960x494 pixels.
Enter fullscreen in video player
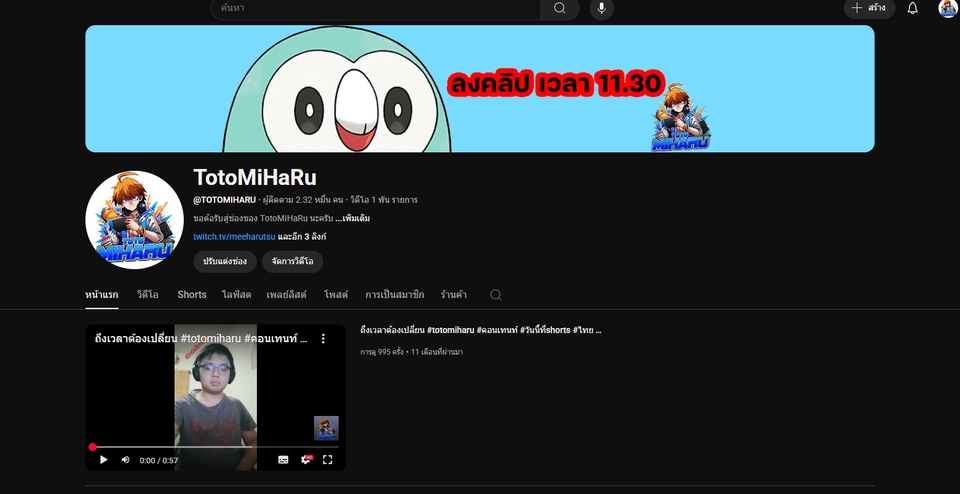[328, 460]
